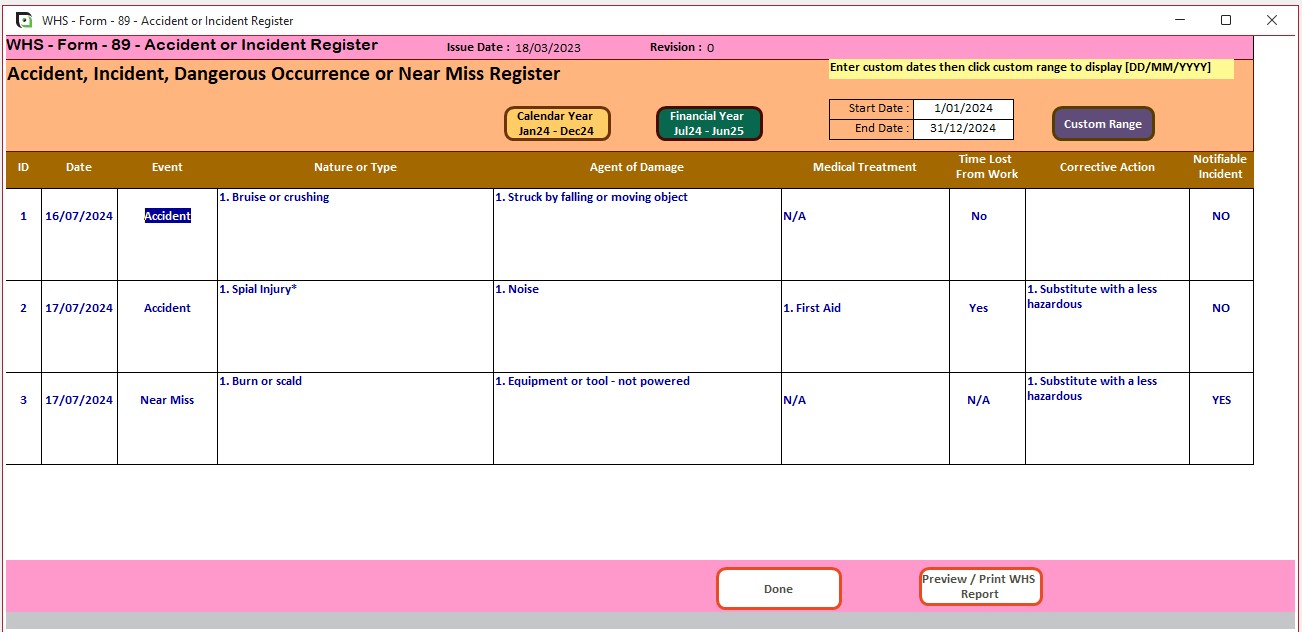Select the Time Lost From Work header
1302x632 pixels.
[x=986, y=167]
